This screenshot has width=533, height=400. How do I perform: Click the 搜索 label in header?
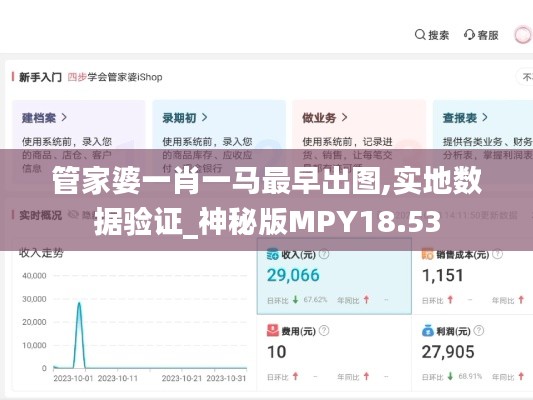pos(439,35)
